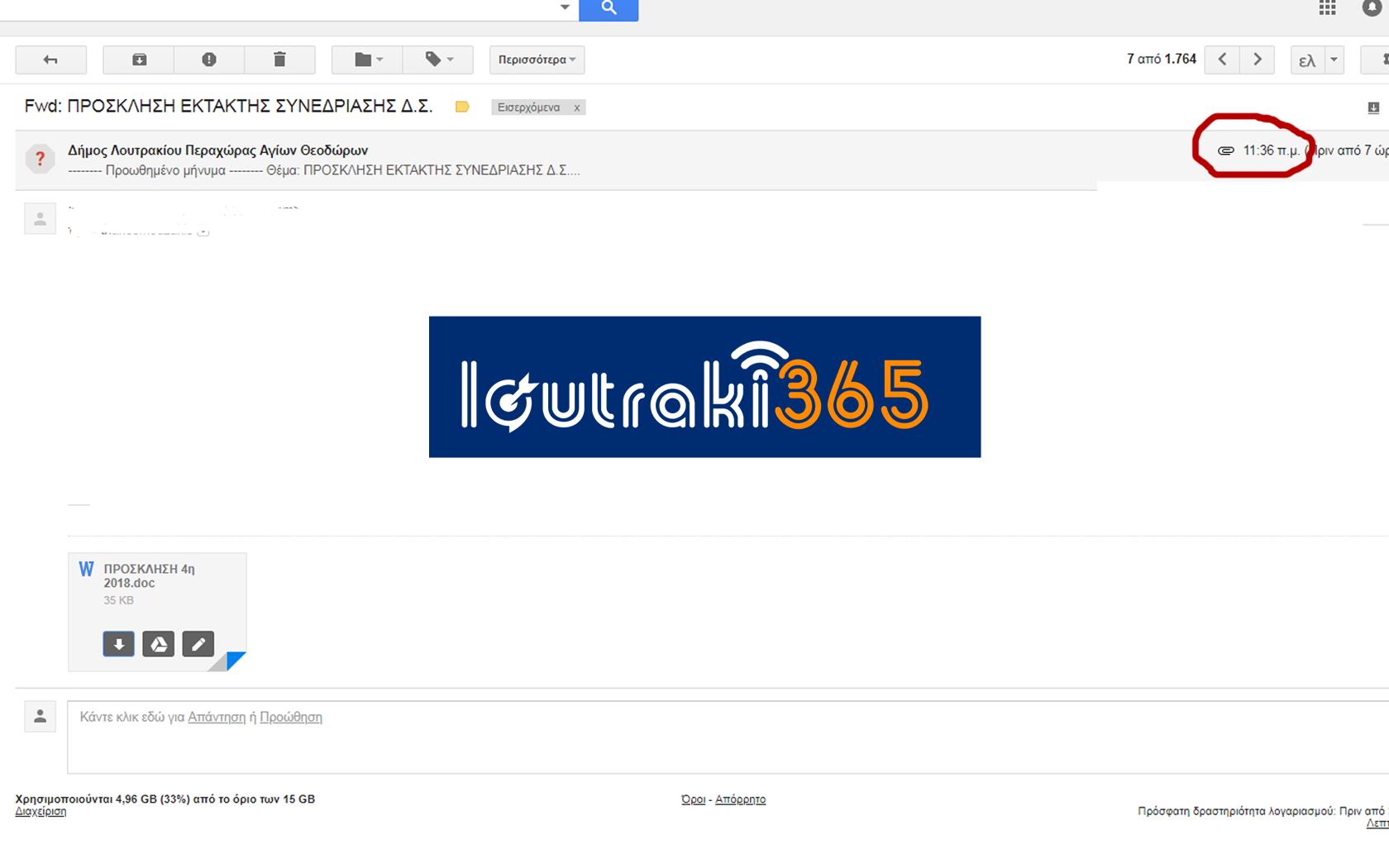Open the search options dropdown arrow
This screenshot has height=868, width=1389.
point(565,7)
